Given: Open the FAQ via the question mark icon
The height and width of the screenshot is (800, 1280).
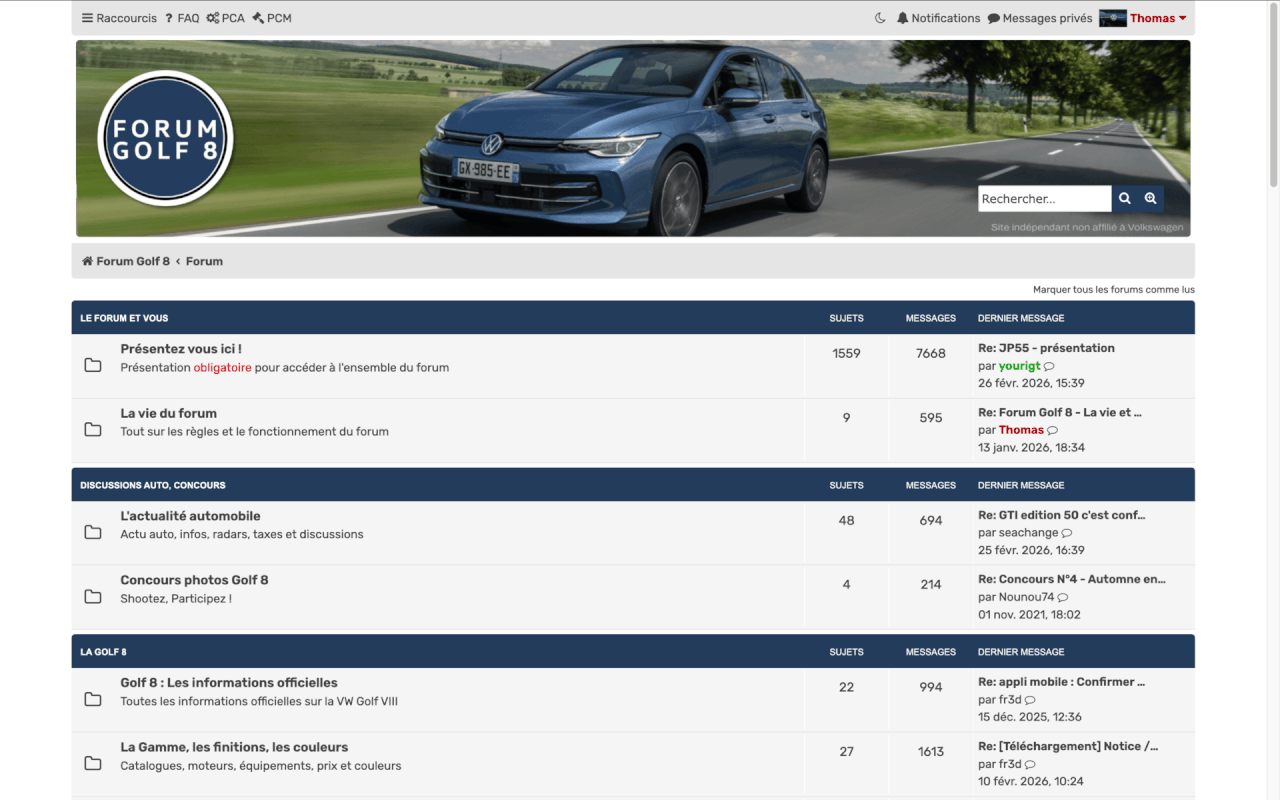Looking at the screenshot, I should (170, 17).
